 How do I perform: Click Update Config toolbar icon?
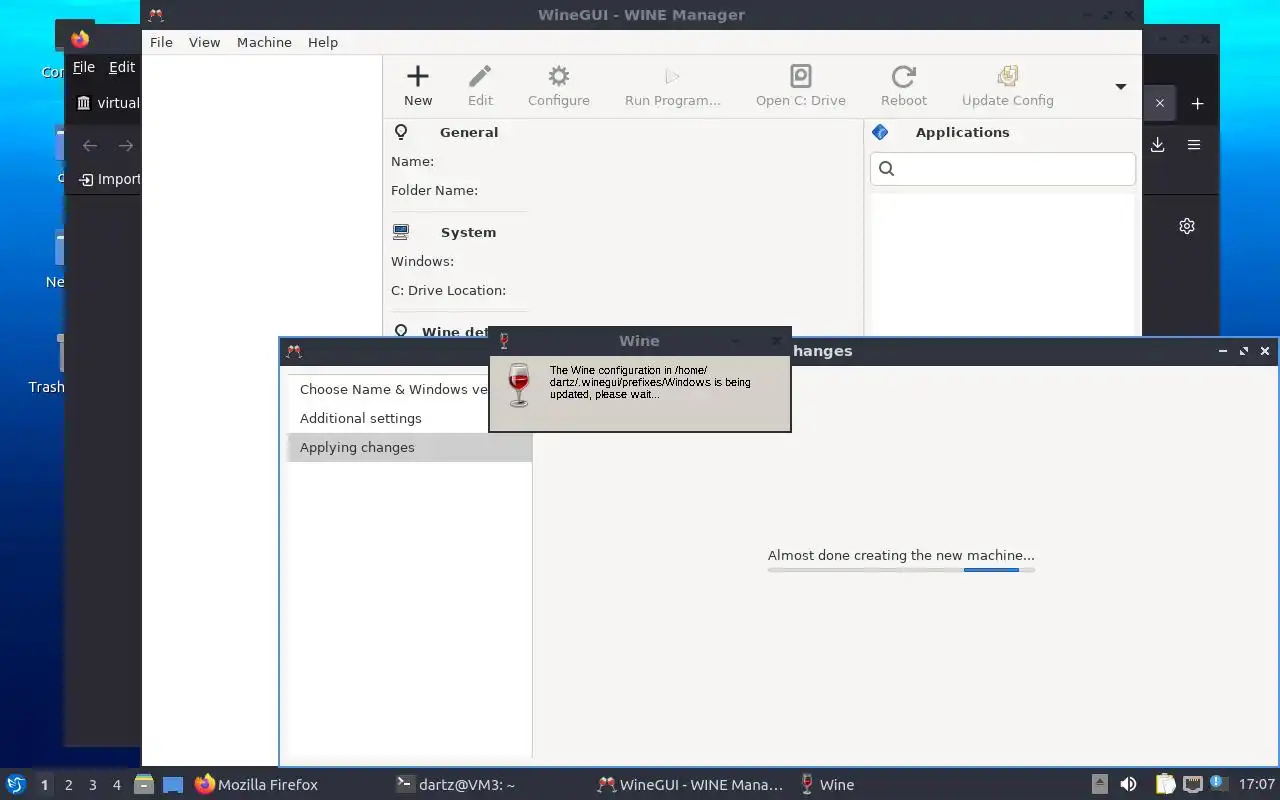[1008, 76]
